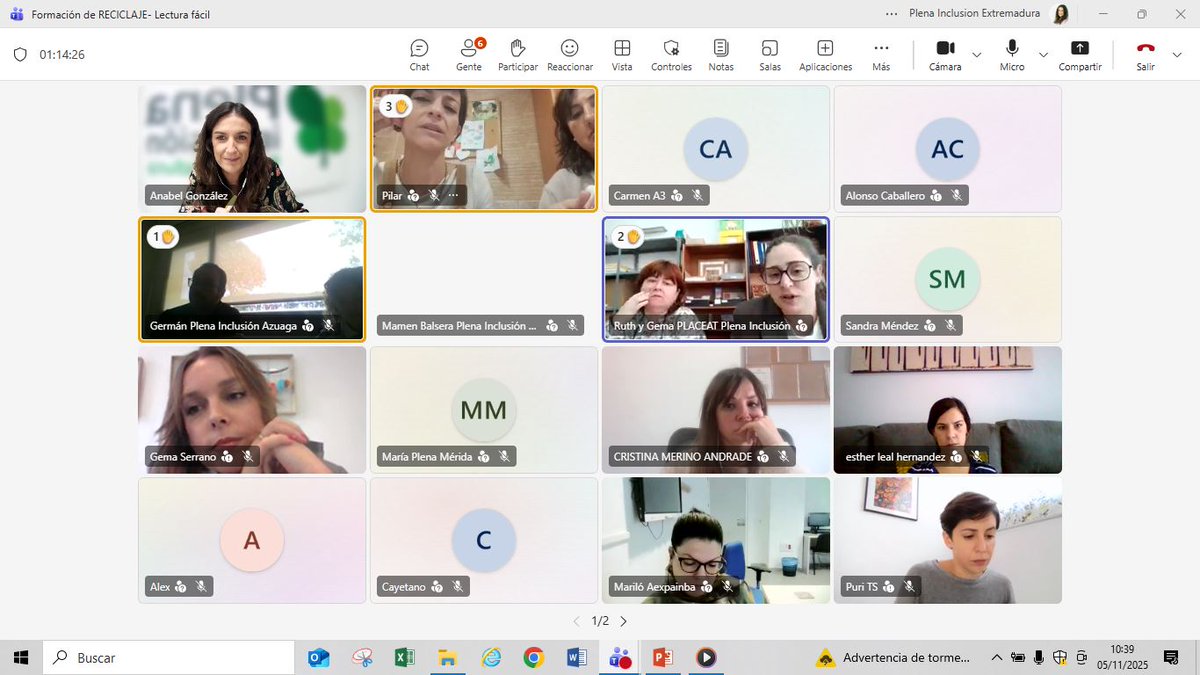This screenshot has height=675, width=1200.
Task: Expand the Micro options arrow
Action: 1043,54
